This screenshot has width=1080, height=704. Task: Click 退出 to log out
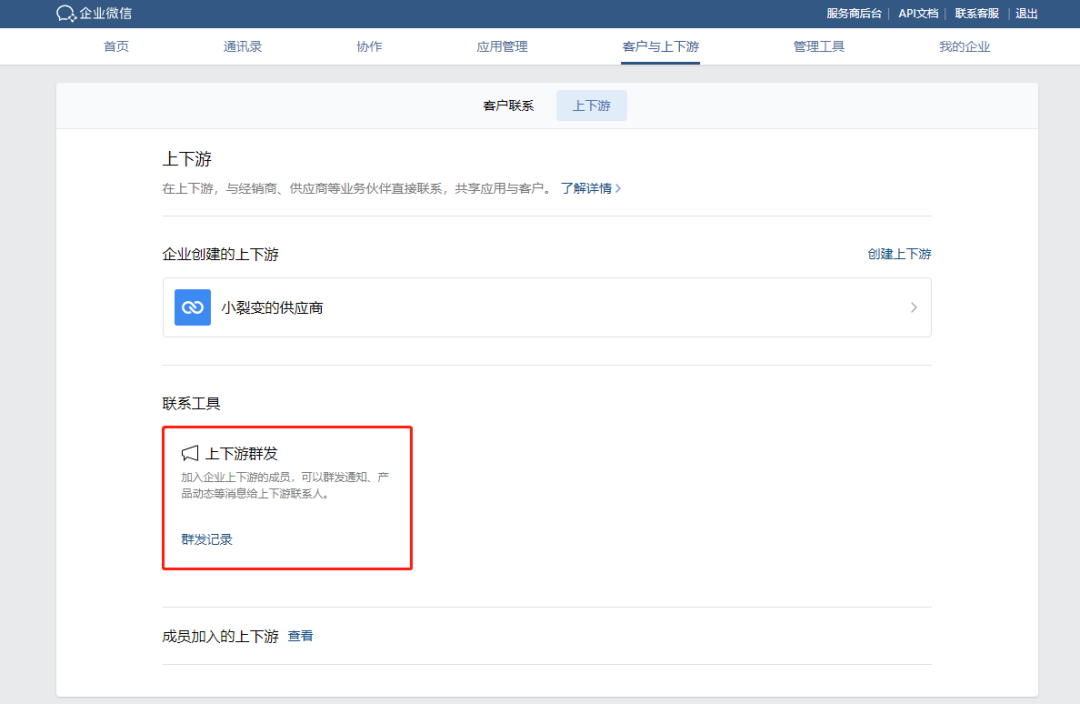[x=1026, y=13]
